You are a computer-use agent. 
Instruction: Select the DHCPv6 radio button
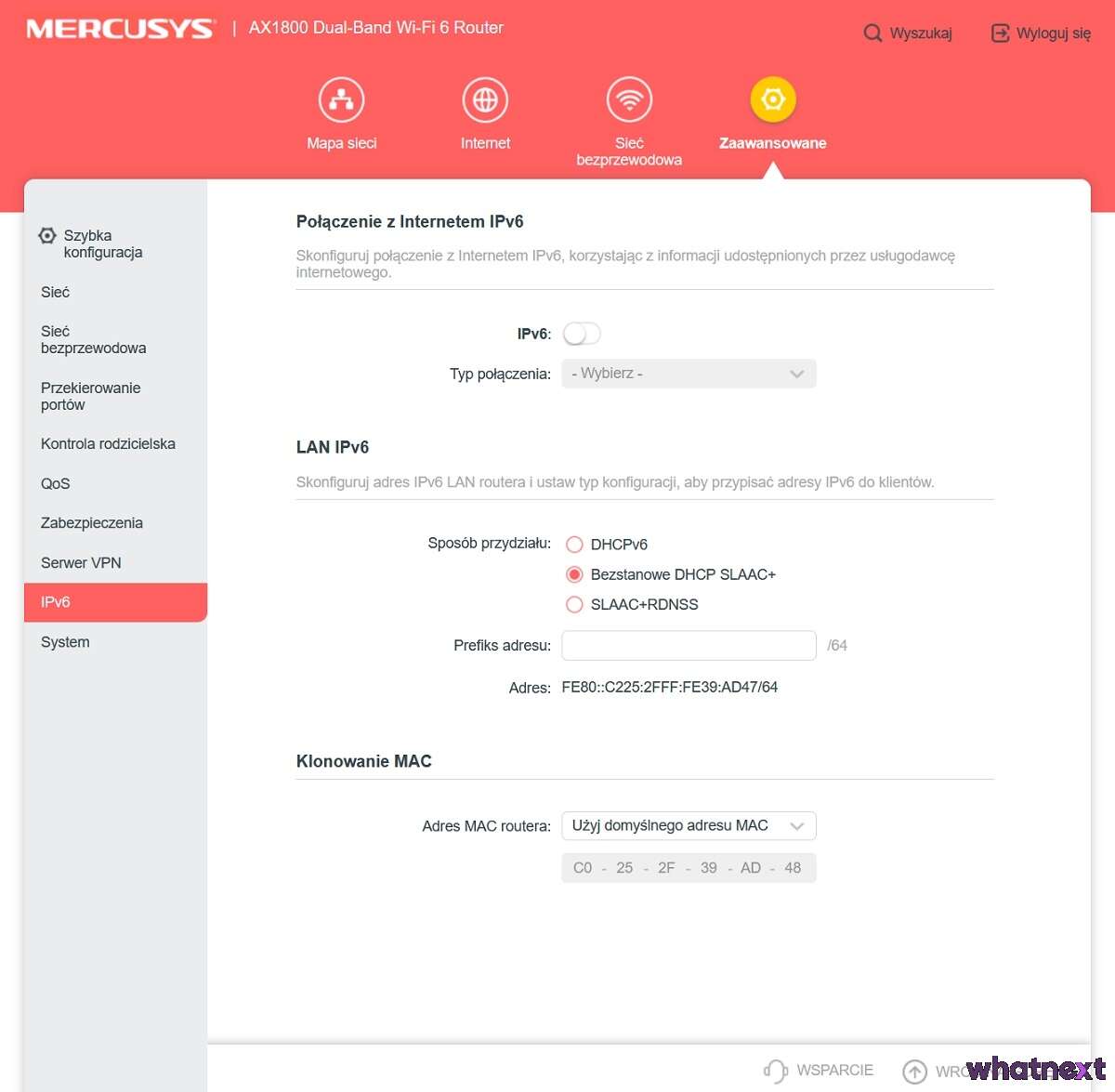[574, 545]
